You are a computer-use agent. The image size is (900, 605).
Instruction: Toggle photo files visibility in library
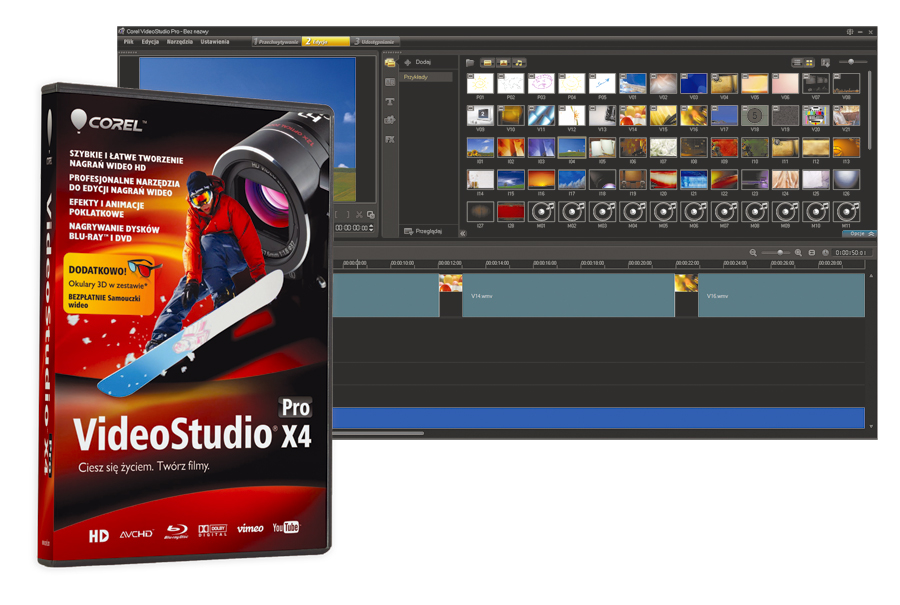[503, 63]
